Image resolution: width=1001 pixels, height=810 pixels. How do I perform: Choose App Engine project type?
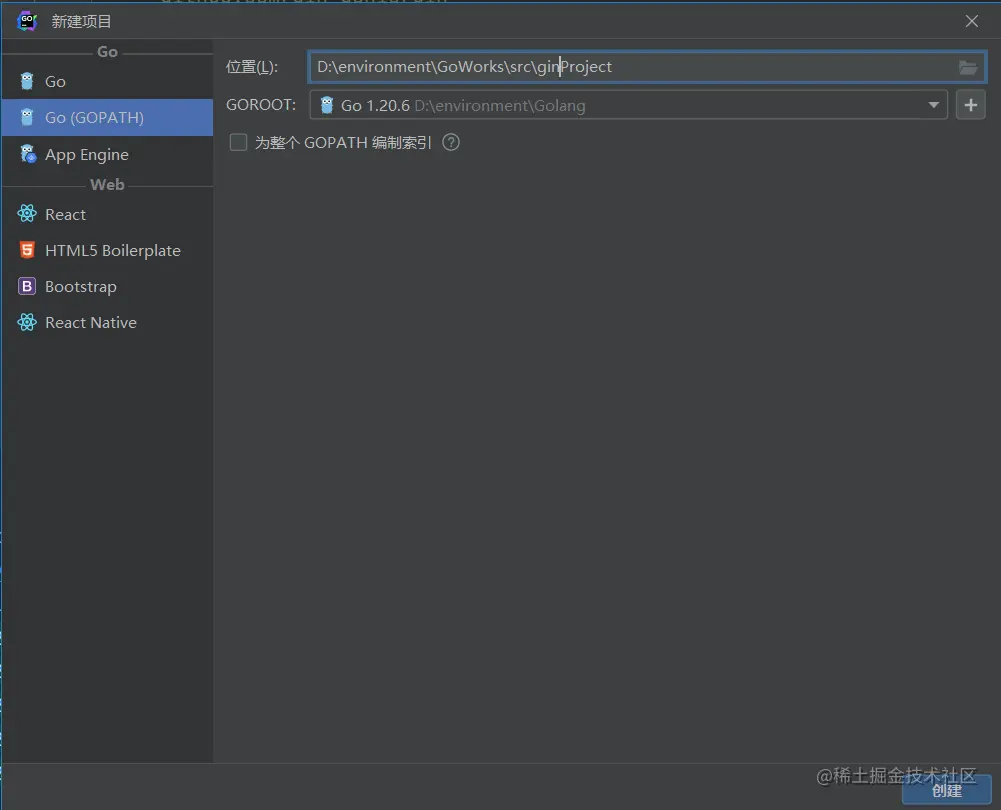(107, 154)
